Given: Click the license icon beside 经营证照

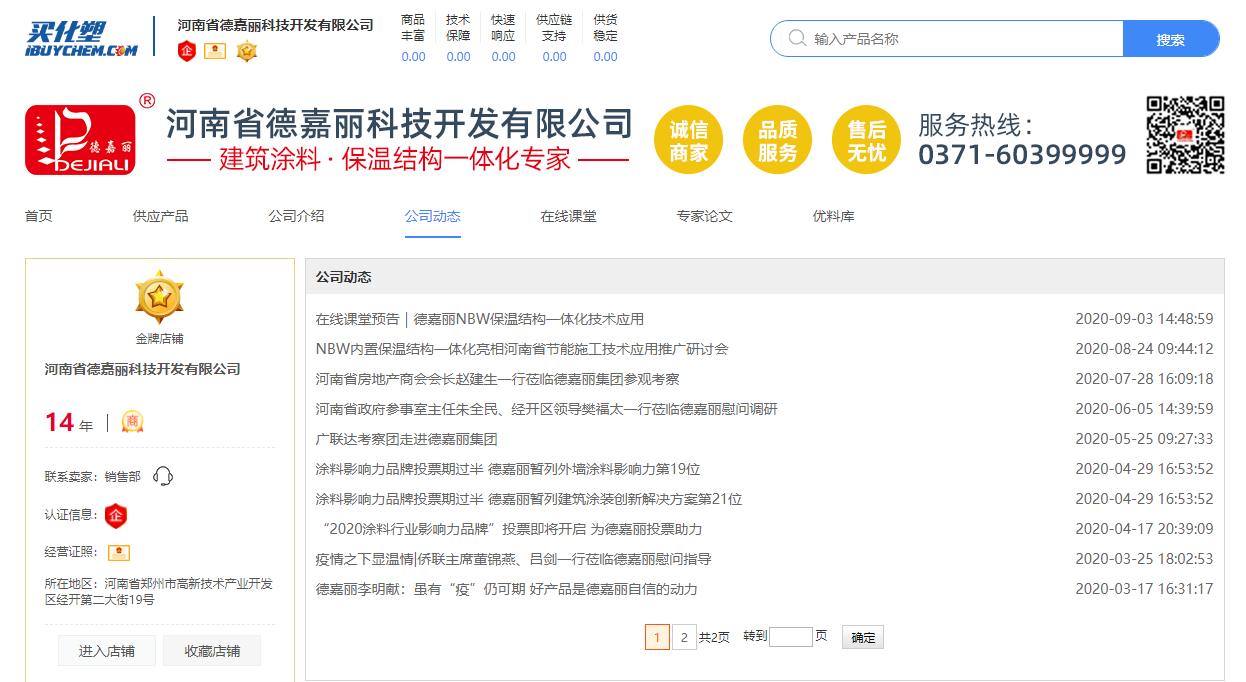Looking at the screenshot, I should click(119, 553).
